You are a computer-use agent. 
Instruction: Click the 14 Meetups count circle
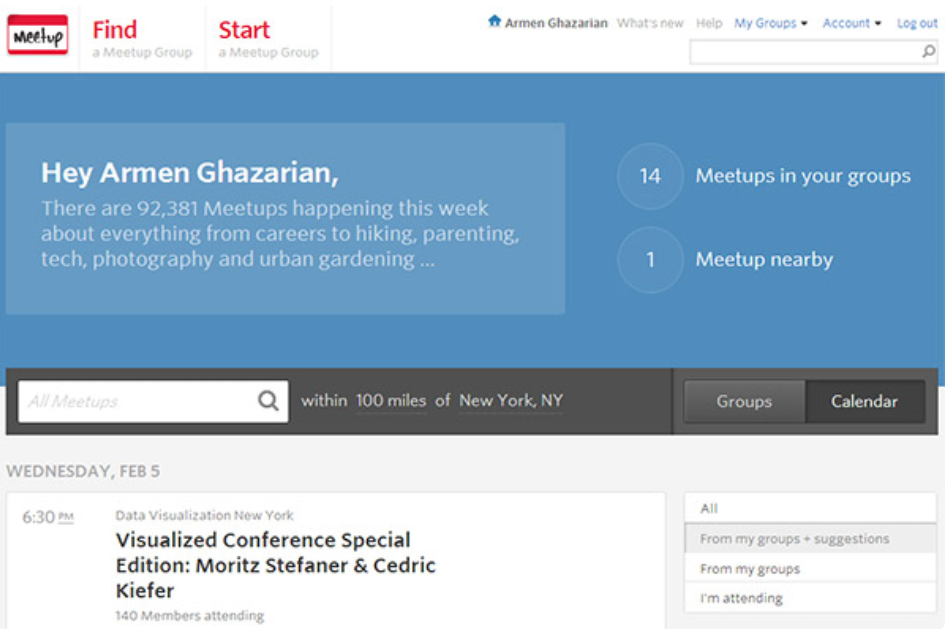pyautogui.click(x=650, y=176)
